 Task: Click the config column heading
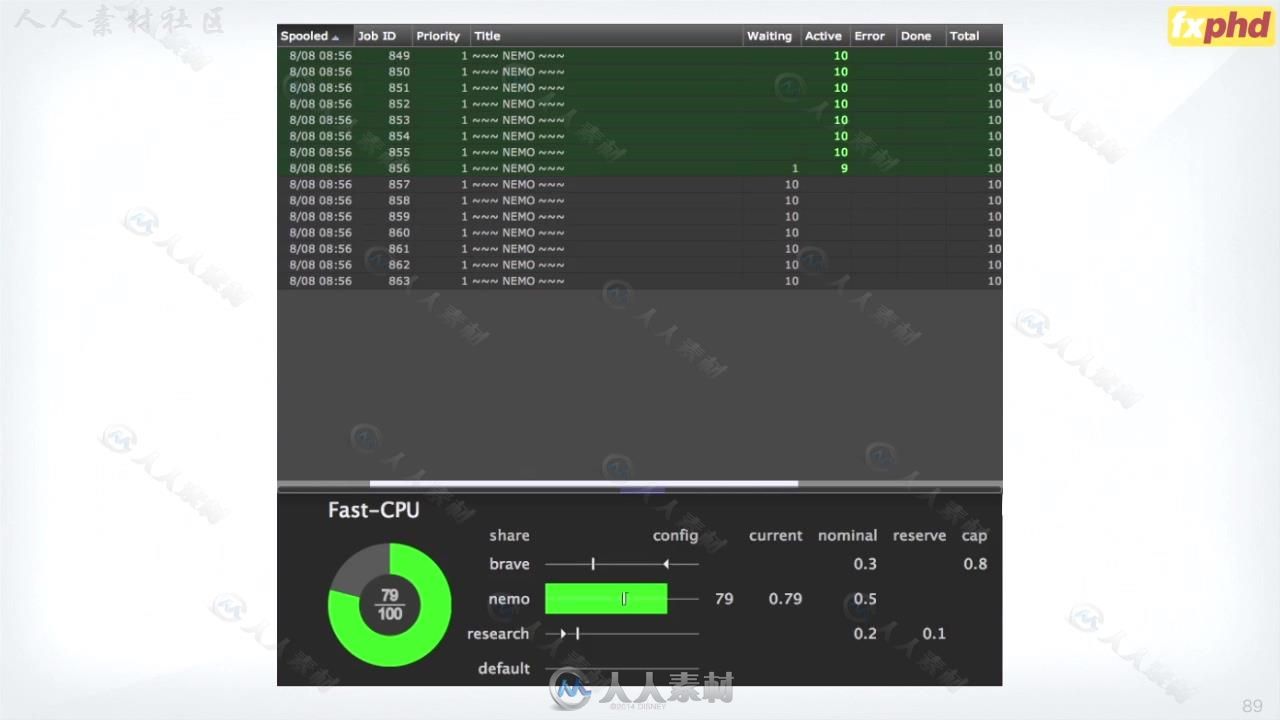675,536
